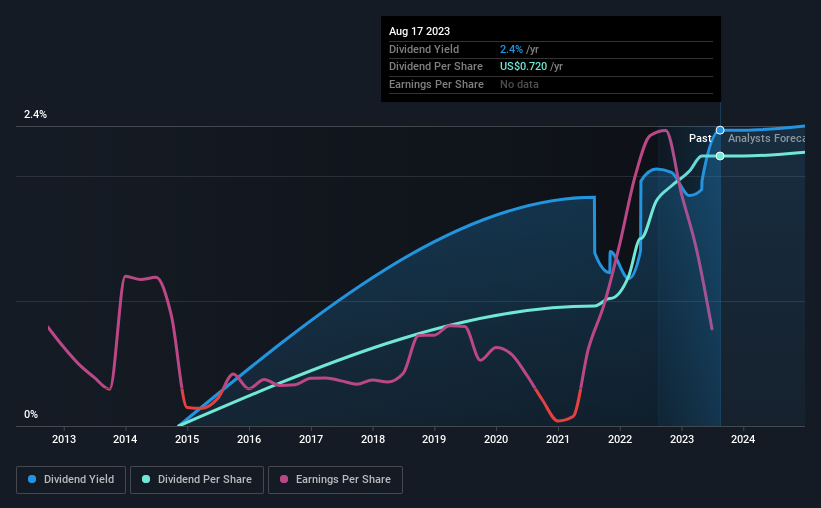Click the 2.4% dividend yield tooltip value

[x=511, y=49]
